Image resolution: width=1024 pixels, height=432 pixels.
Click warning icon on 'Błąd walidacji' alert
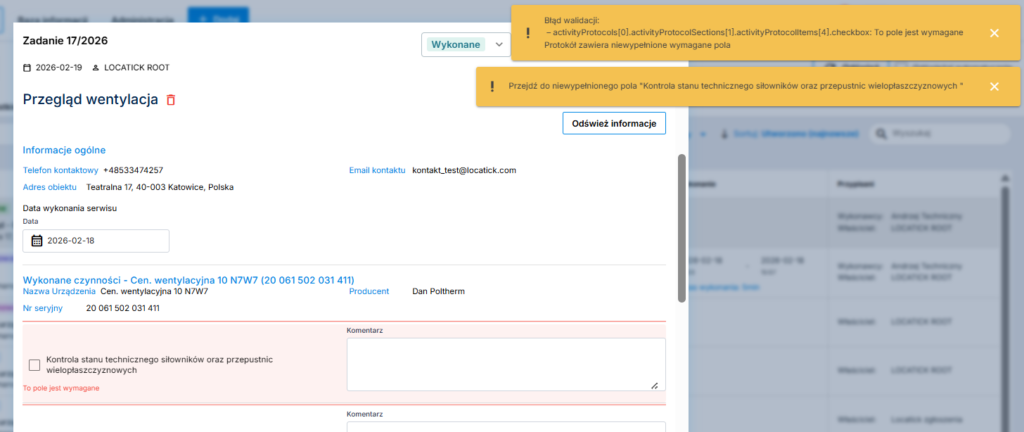[527, 33]
